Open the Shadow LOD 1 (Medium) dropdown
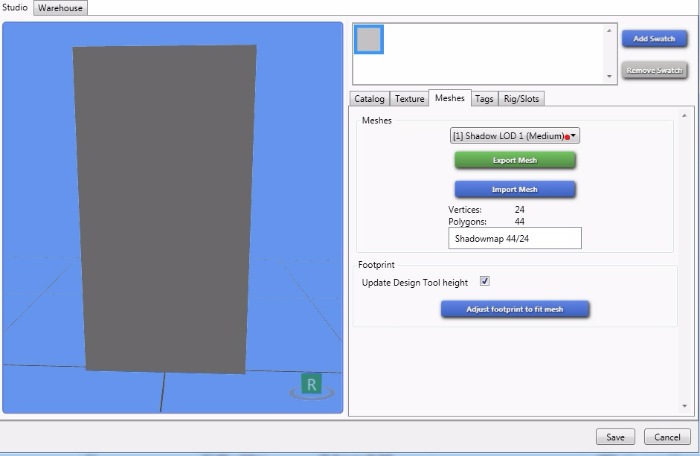The height and width of the screenshot is (456, 700). (515, 135)
